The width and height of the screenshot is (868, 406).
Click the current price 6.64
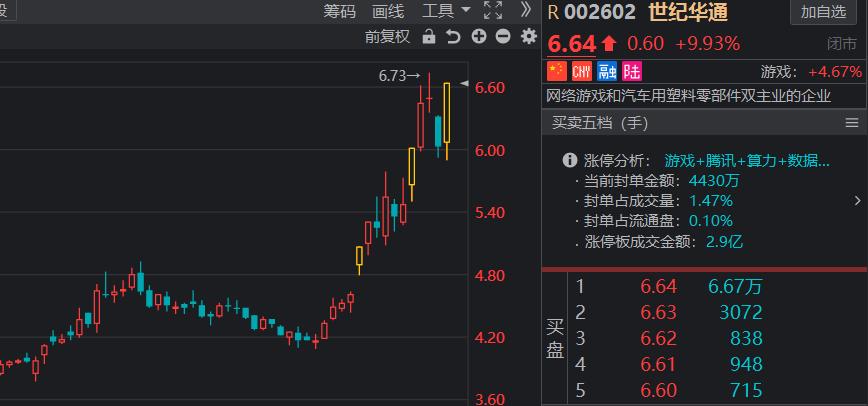pyautogui.click(x=572, y=44)
